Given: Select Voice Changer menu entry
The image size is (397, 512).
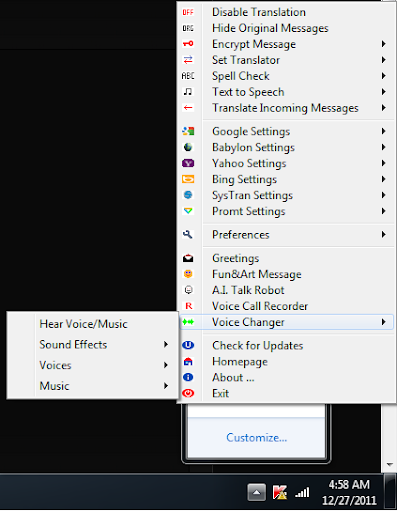Looking at the screenshot, I should [286, 322].
